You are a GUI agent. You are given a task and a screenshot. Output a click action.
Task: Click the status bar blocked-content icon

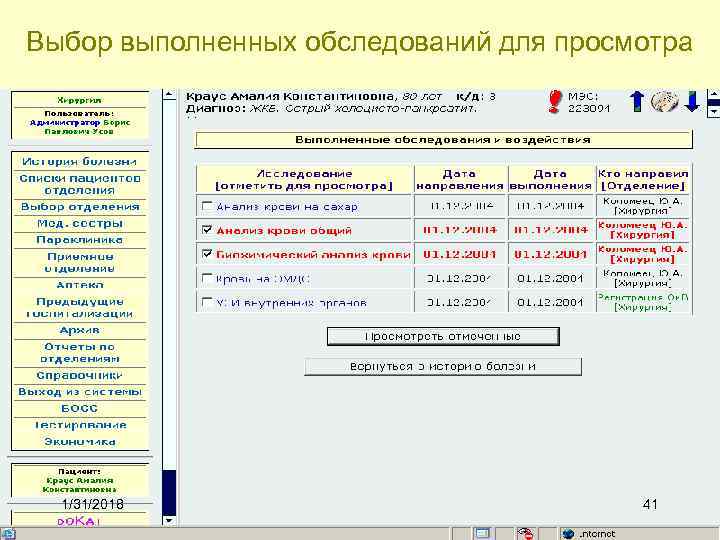525,534
